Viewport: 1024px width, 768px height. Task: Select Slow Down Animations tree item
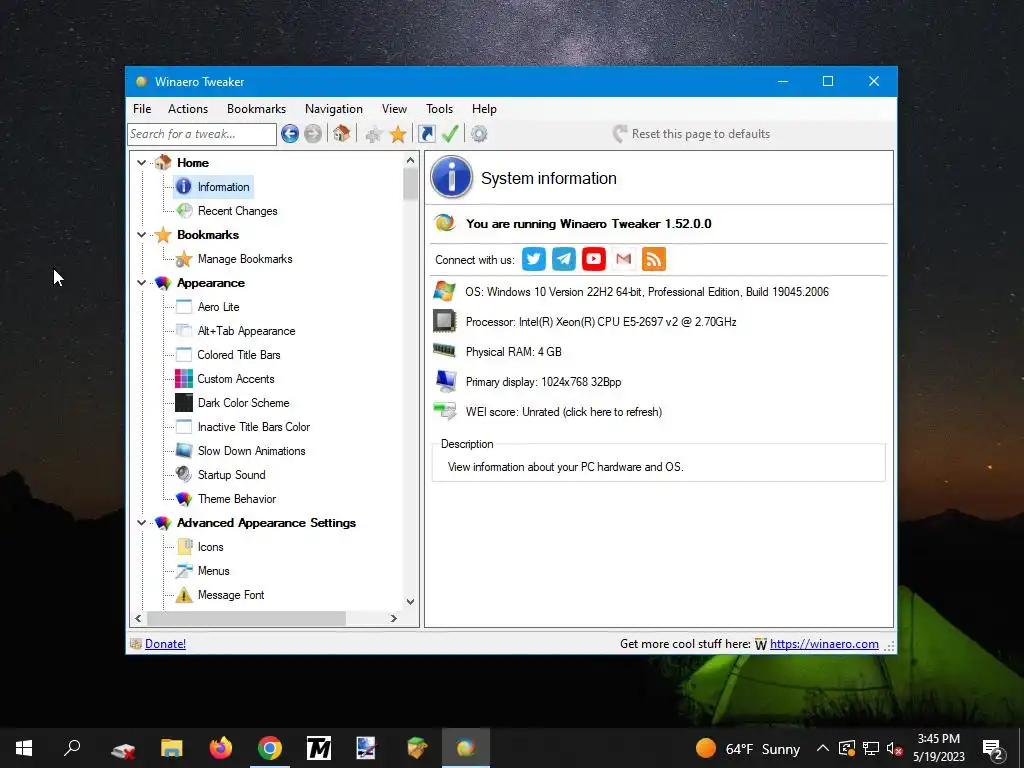251,451
